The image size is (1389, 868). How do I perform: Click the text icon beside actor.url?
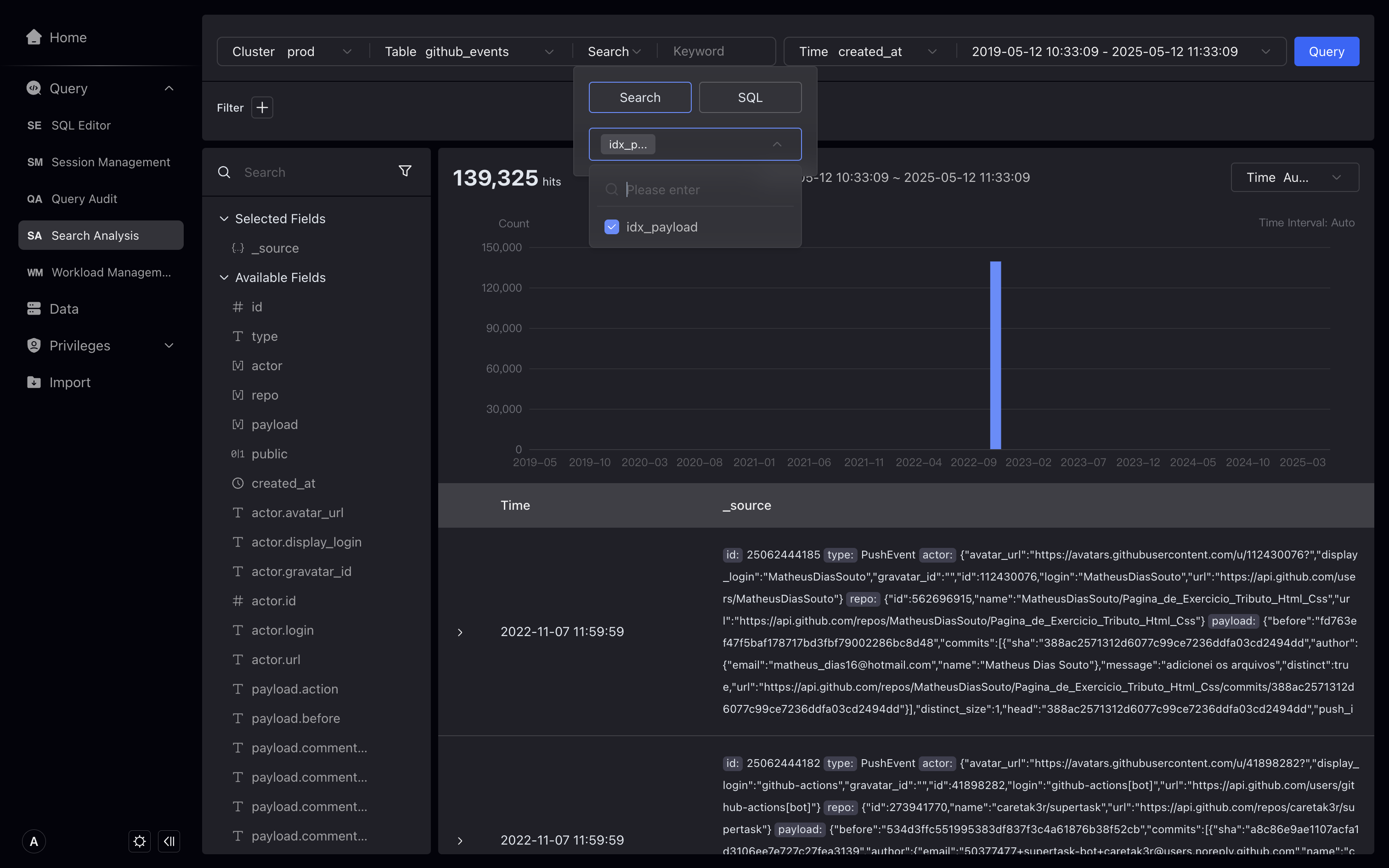[237, 659]
